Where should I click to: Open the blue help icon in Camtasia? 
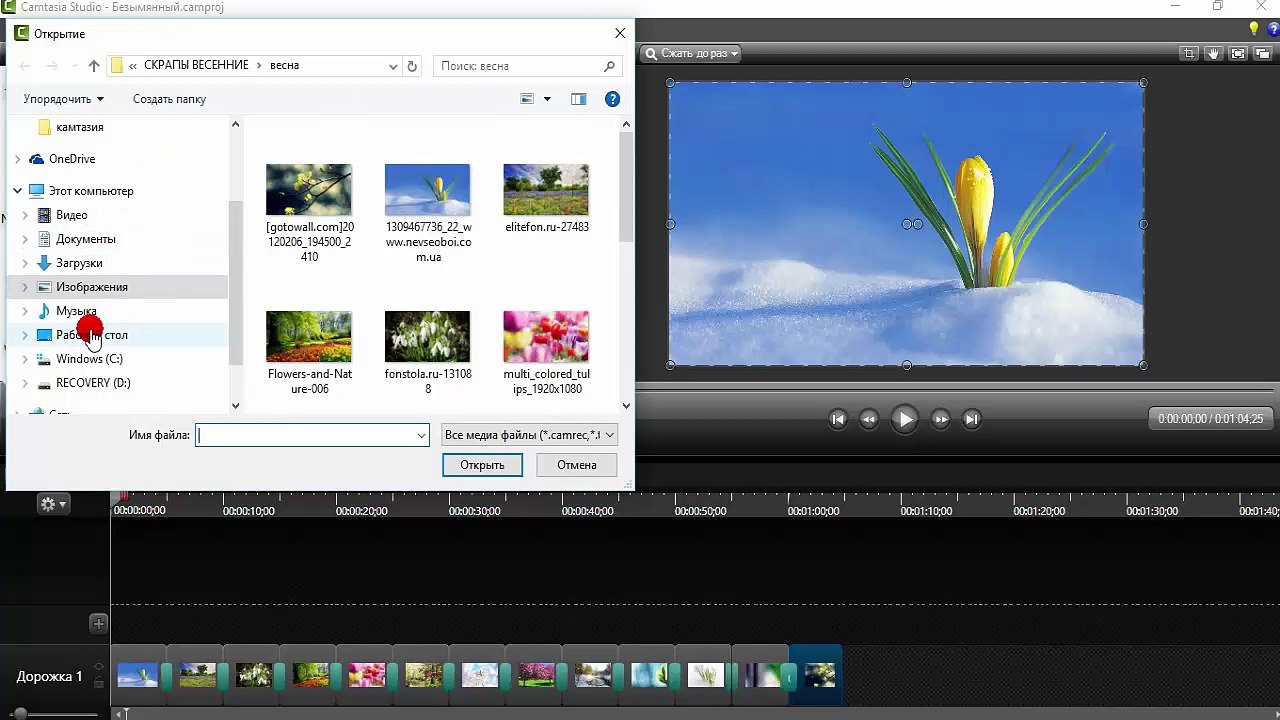[1271, 29]
